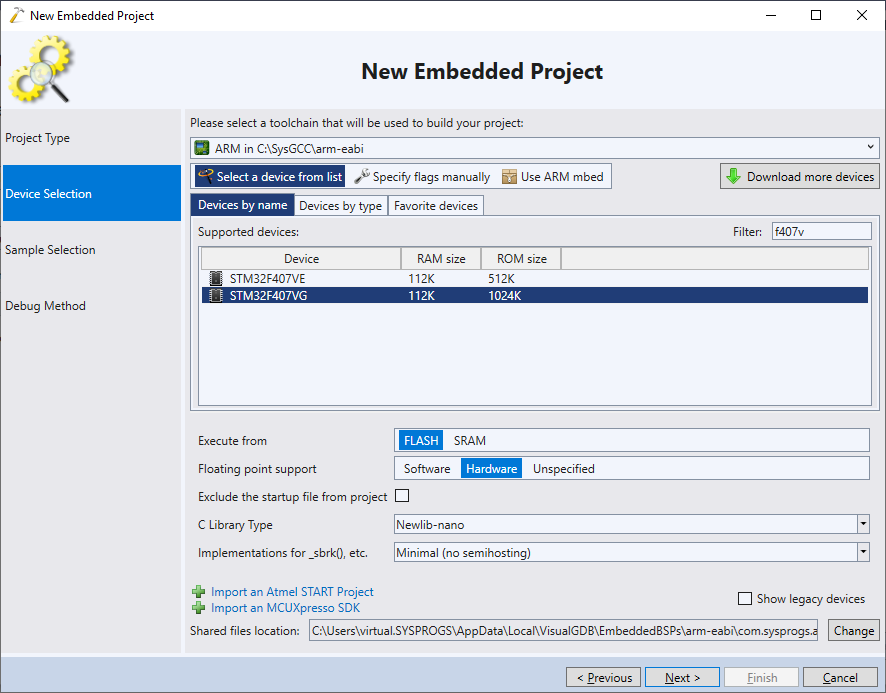Sort by the RAM size column header

(x=441, y=258)
